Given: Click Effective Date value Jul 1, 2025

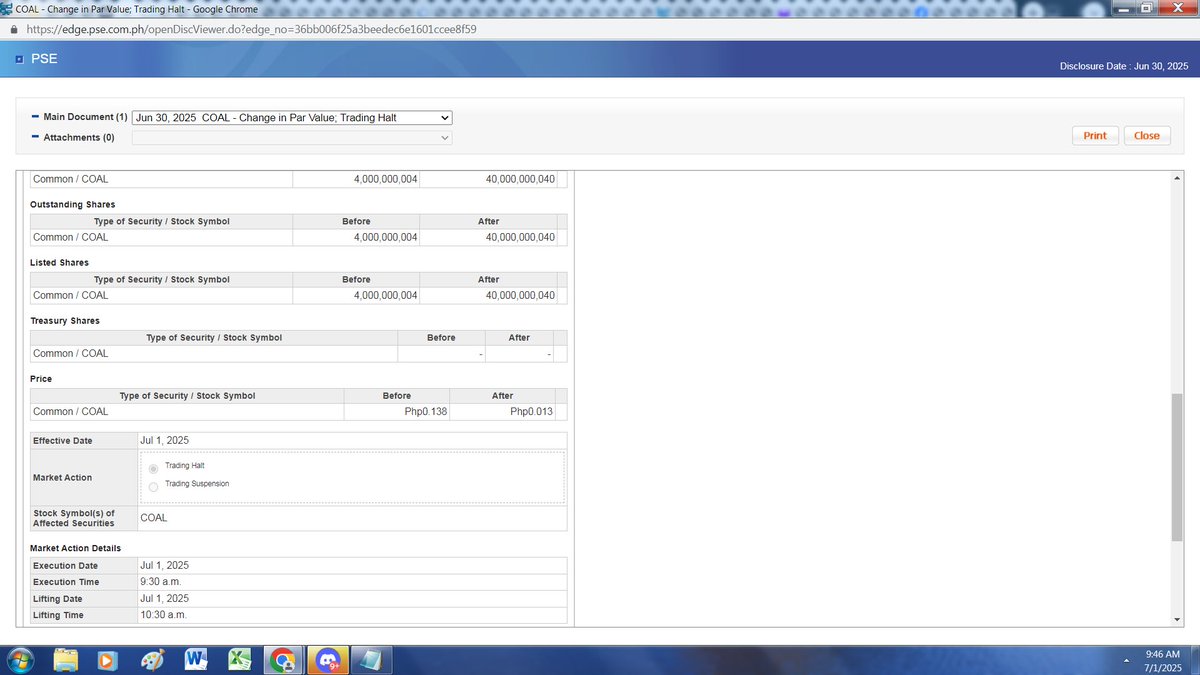Looking at the screenshot, I should [x=165, y=440].
